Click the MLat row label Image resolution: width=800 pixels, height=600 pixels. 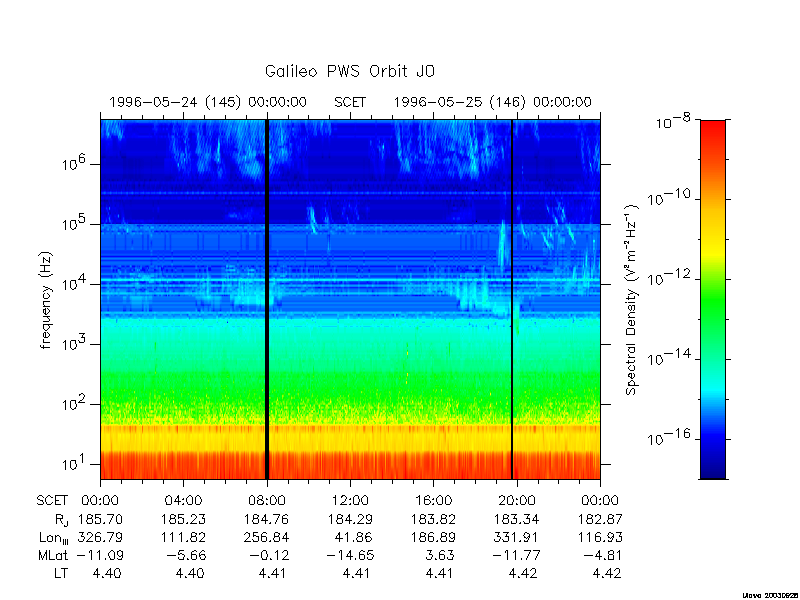pos(53,555)
